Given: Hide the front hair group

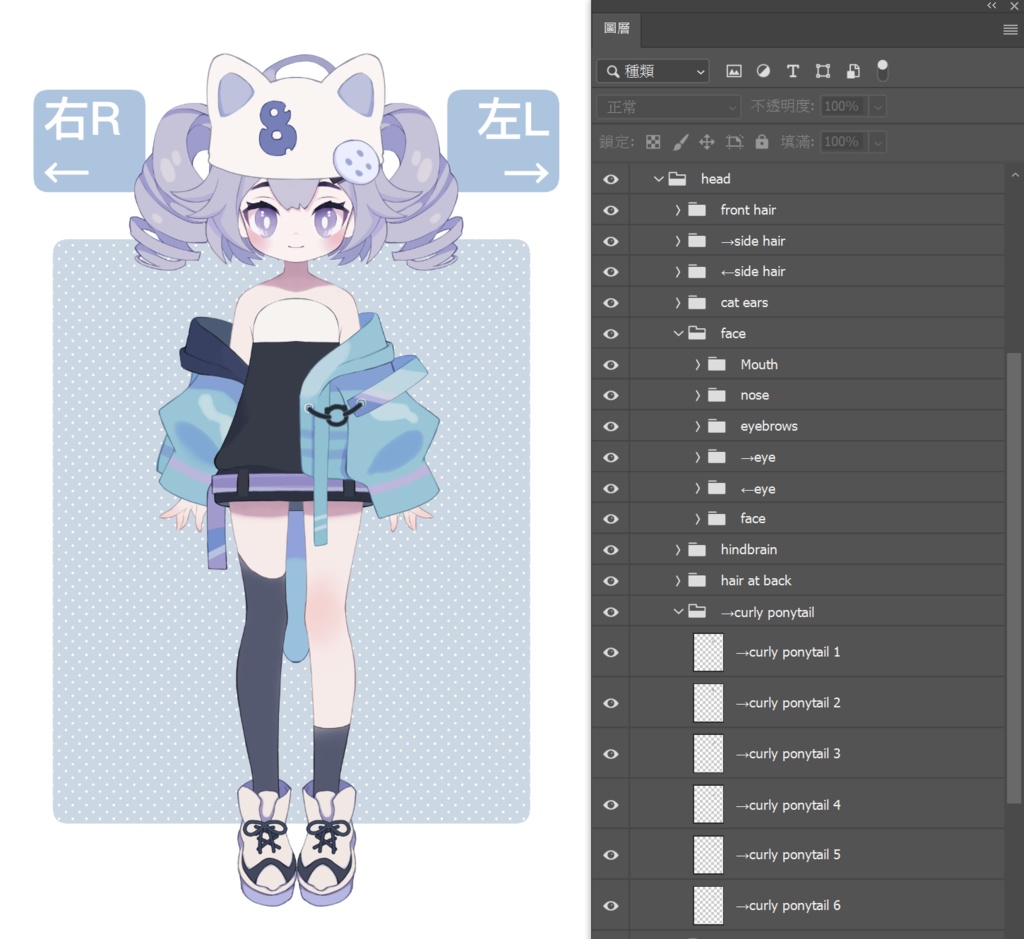Looking at the screenshot, I should pyautogui.click(x=609, y=209).
